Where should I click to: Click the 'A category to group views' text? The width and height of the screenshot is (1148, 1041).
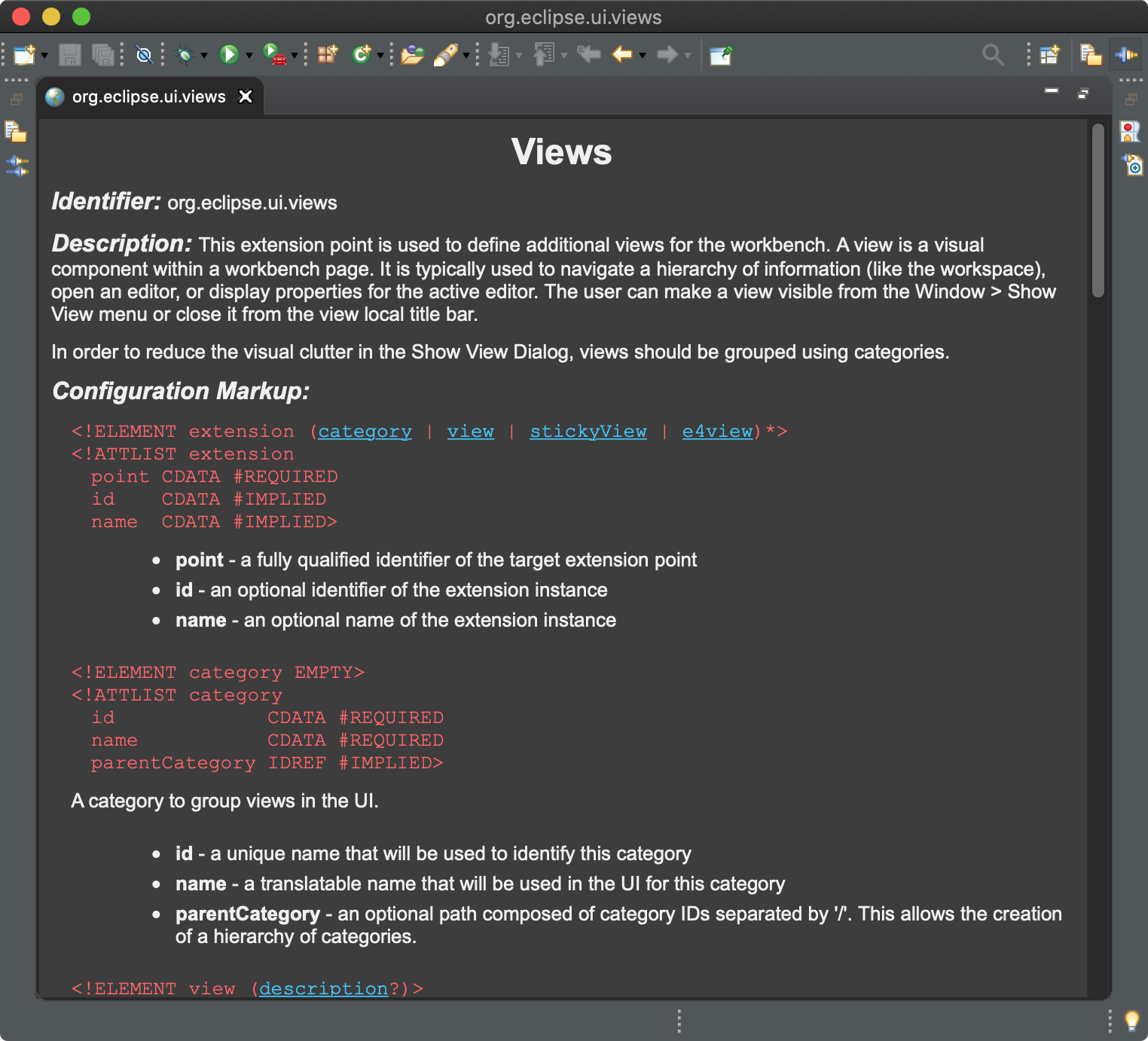[x=224, y=801]
